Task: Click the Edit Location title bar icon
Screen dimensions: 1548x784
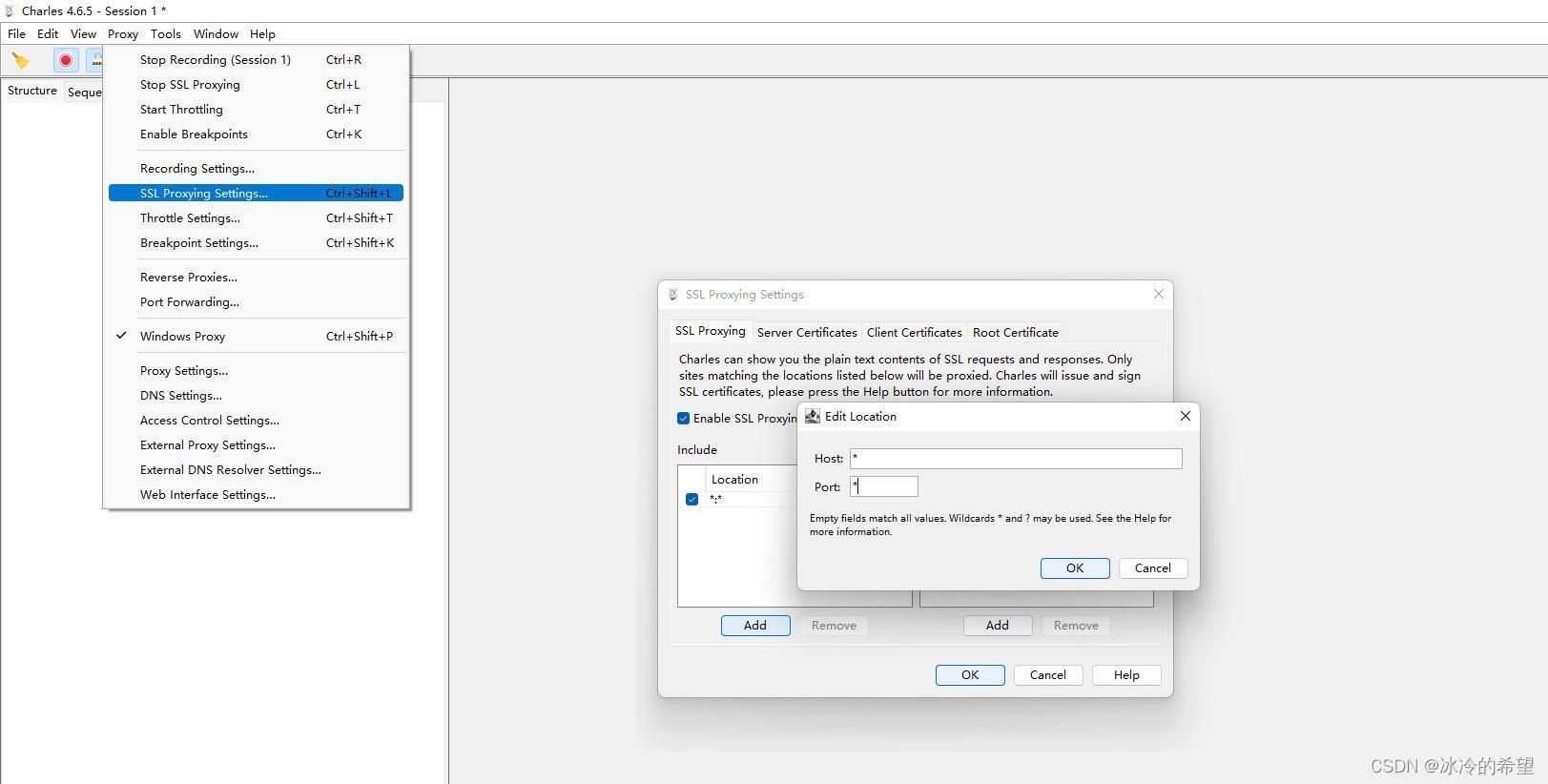Action: [813, 416]
